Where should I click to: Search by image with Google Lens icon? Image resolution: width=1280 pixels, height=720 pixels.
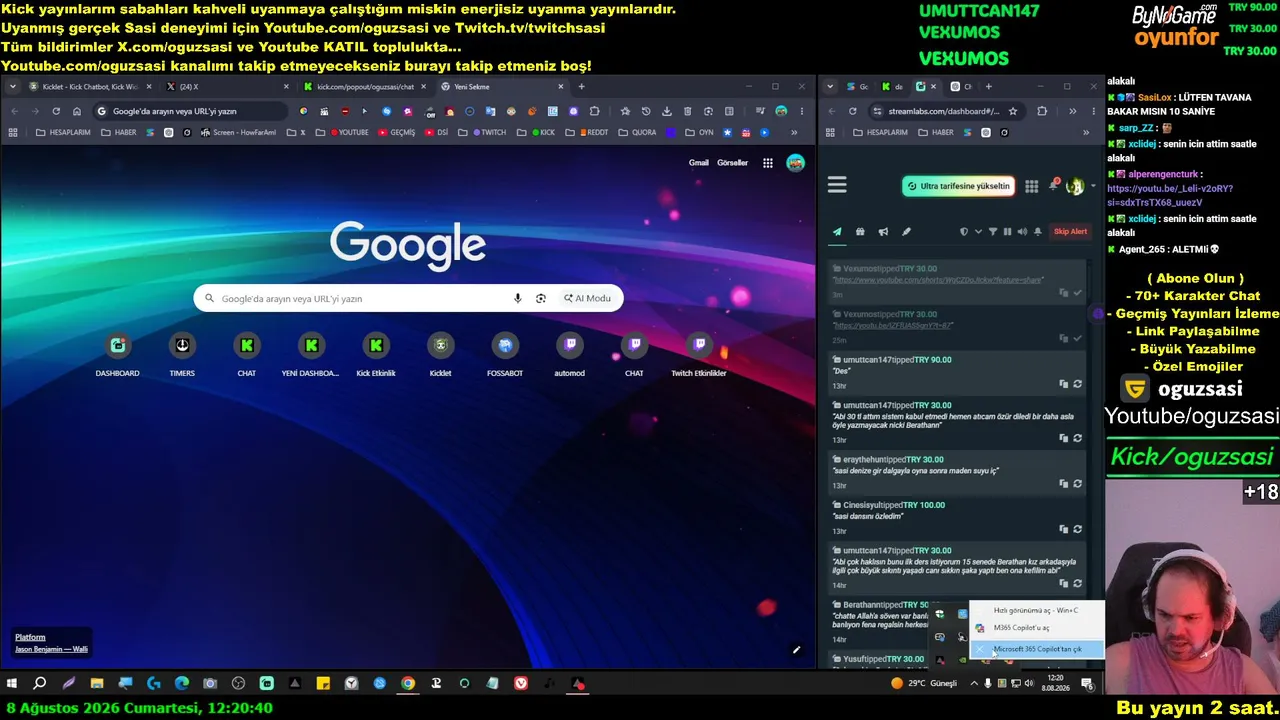(541, 298)
